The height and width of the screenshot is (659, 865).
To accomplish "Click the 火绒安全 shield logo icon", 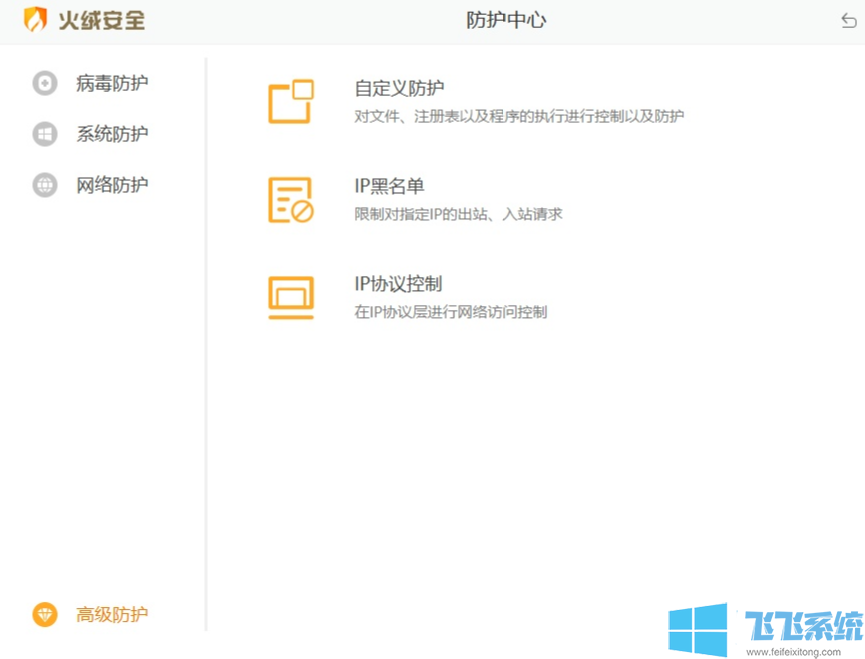I will click(x=34, y=20).
